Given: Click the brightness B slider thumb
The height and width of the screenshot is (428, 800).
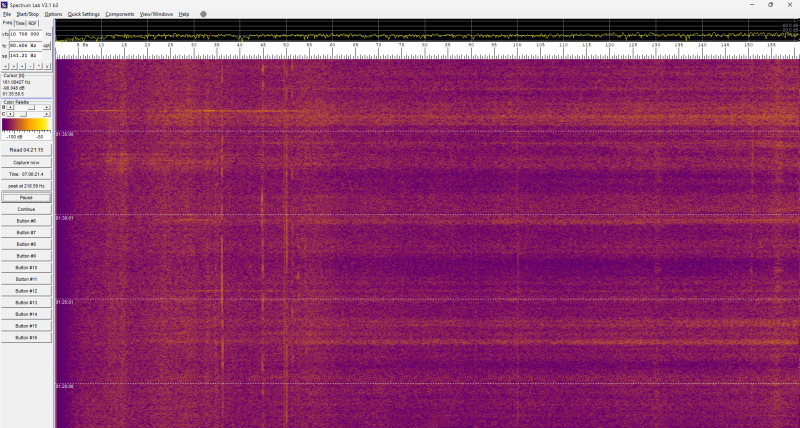Looking at the screenshot, I should pos(32,108).
